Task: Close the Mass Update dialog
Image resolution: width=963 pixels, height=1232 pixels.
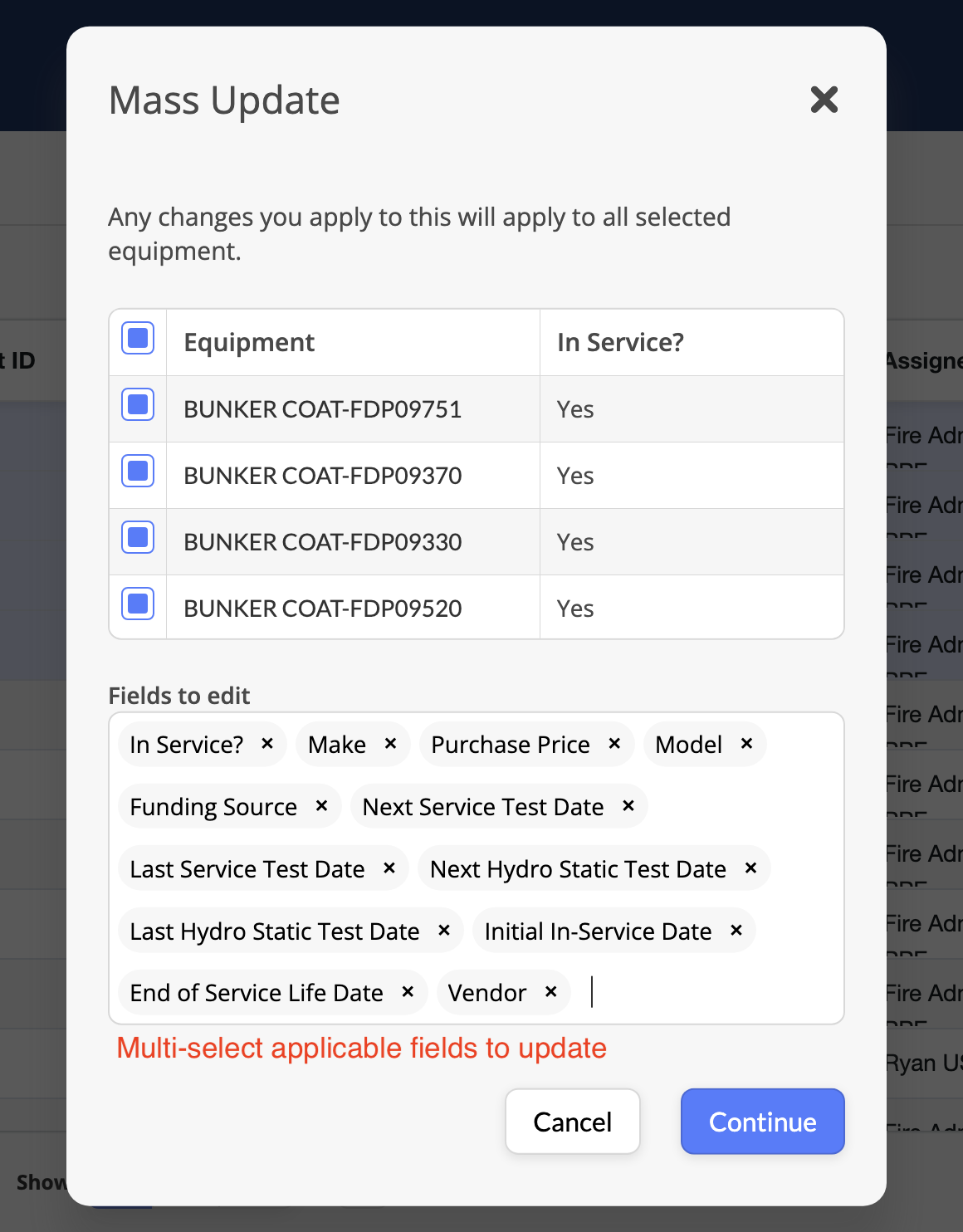Action: pos(824,100)
